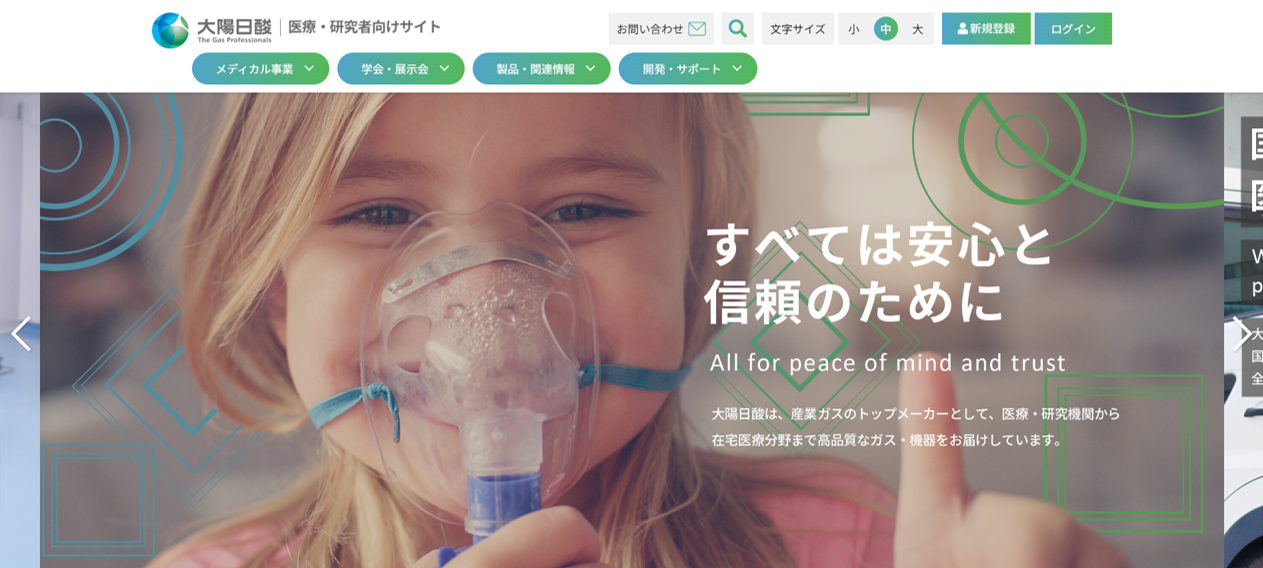
Task: Click the chevron on 開発・サポート
Action: 737,69
